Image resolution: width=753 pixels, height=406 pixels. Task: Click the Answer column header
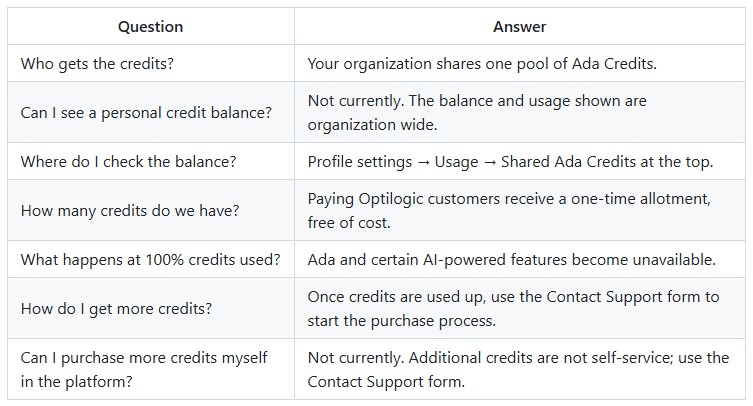point(520,26)
